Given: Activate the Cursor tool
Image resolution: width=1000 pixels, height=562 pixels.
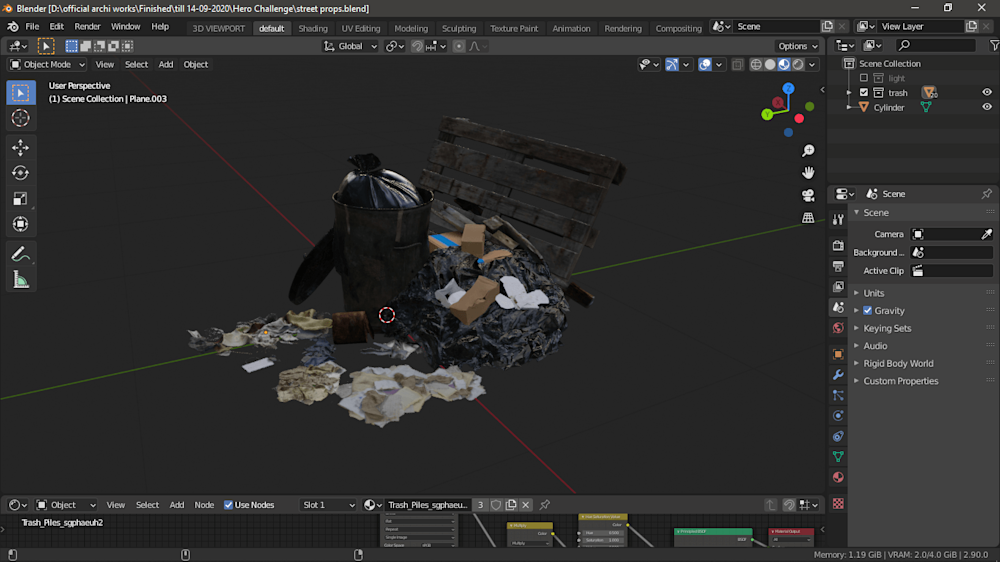Looking at the screenshot, I should click(20, 118).
